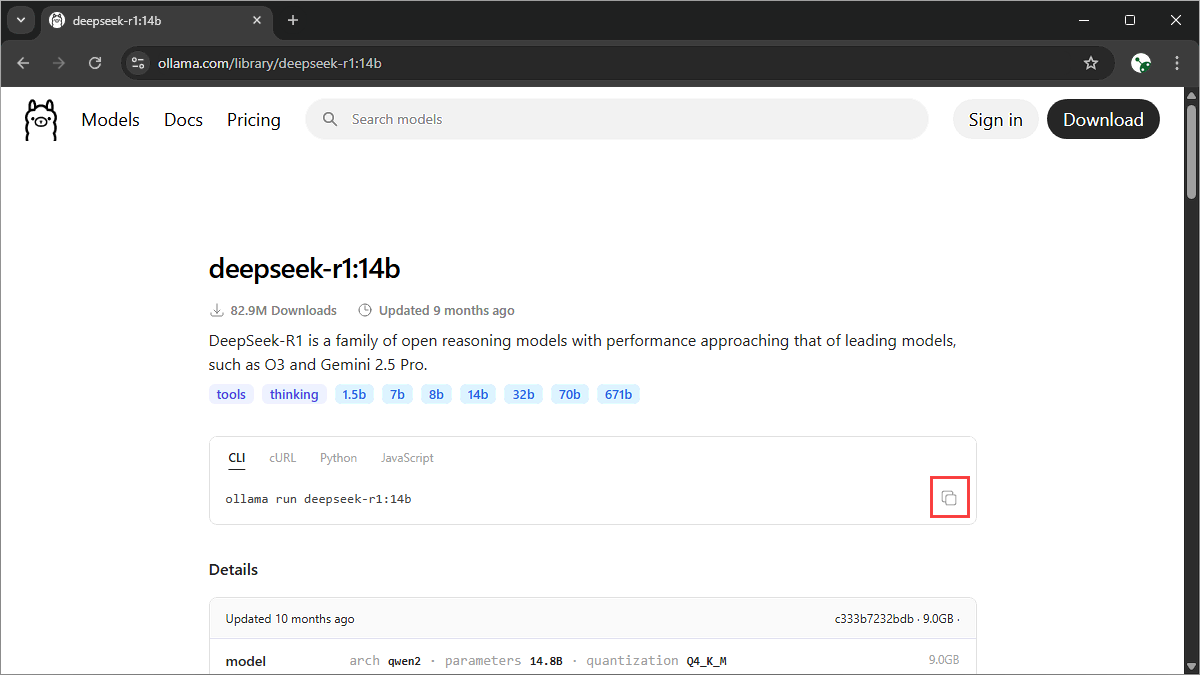The width and height of the screenshot is (1200, 675).
Task: Click the 'qwen2' arch value
Action: coord(404,660)
